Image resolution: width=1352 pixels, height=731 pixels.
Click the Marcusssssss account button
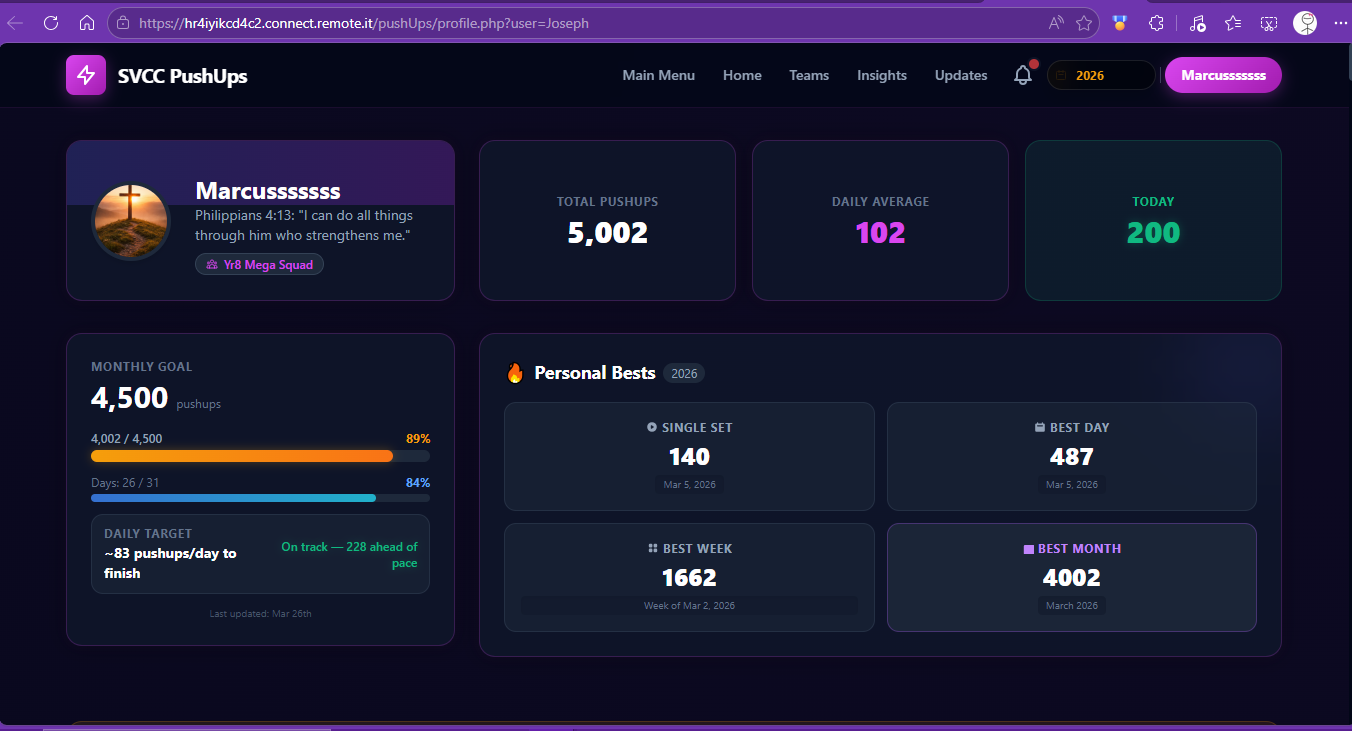[1223, 75]
